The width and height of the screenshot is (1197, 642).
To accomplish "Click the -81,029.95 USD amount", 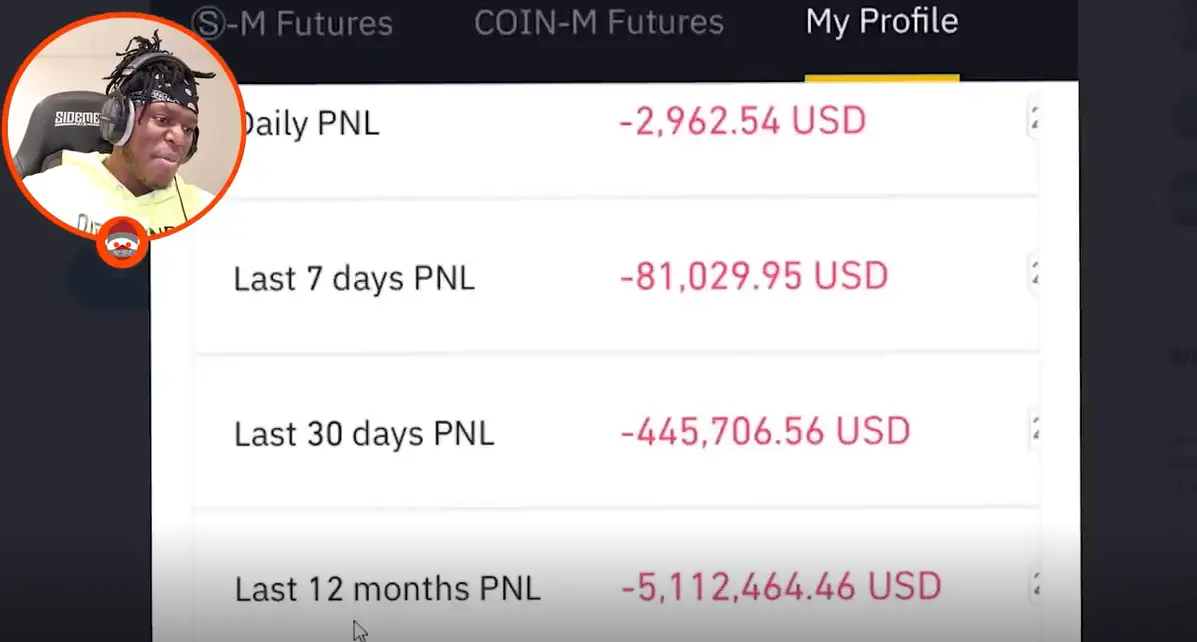I will click(753, 276).
